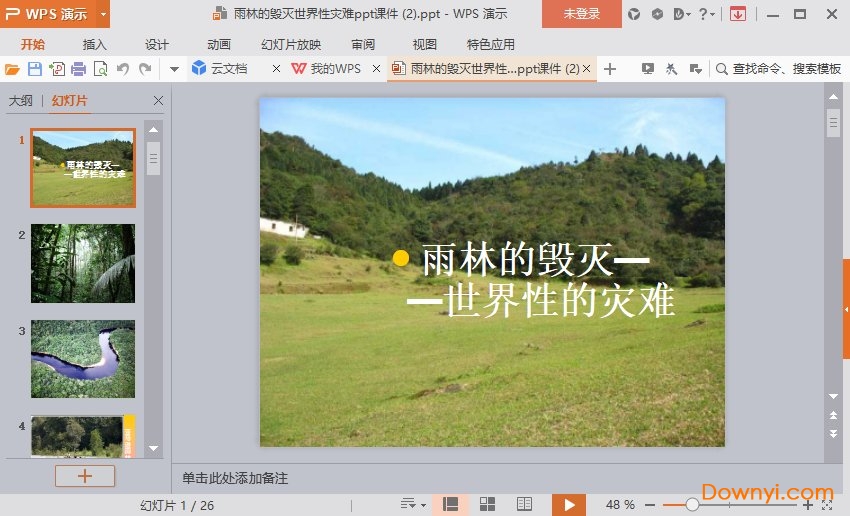Select slide 4 thumbnail
The width and height of the screenshot is (850, 516).
(x=83, y=436)
